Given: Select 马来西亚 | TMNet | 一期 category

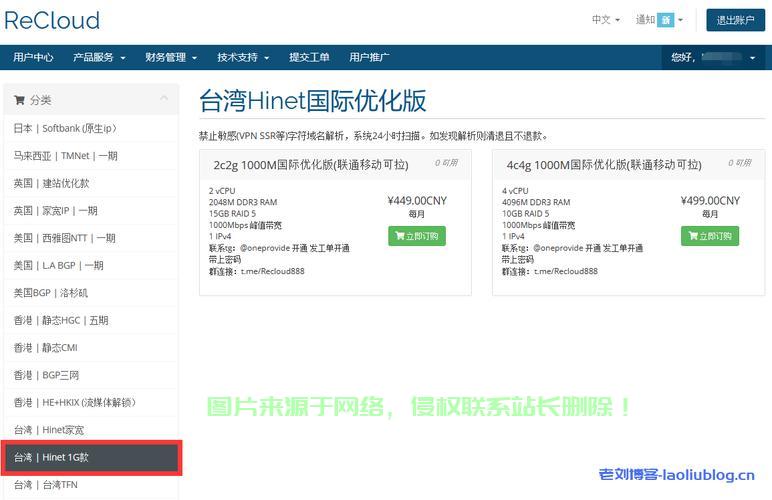Looking at the screenshot, I should pyautogui.click(x=91, y=156).
